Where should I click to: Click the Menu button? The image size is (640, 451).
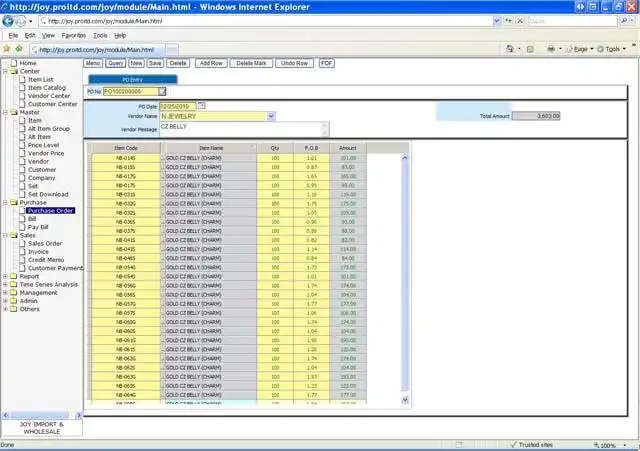pos(93,63)
